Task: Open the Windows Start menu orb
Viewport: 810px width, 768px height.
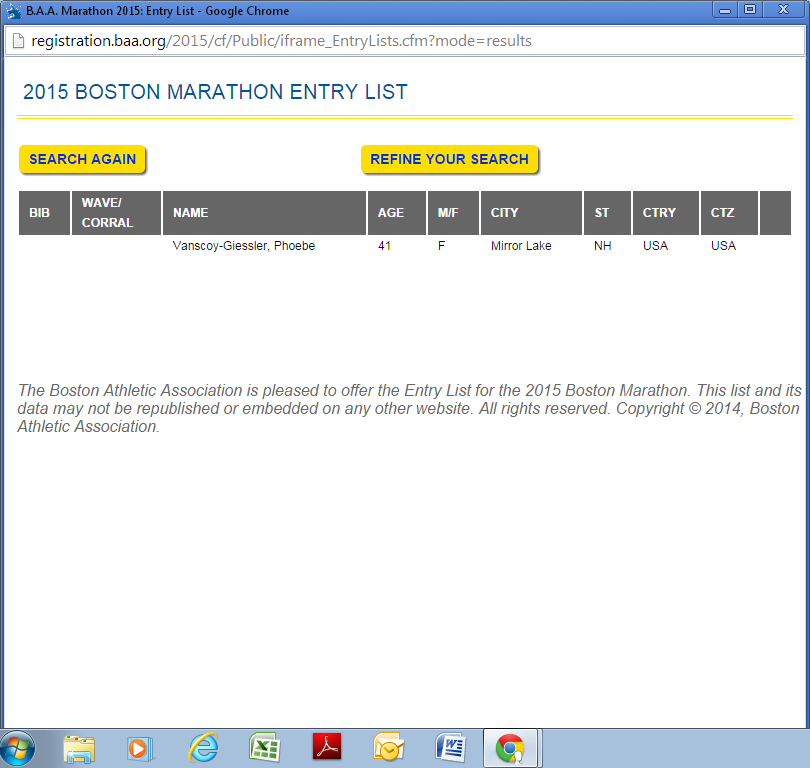Action: point(18,748)
